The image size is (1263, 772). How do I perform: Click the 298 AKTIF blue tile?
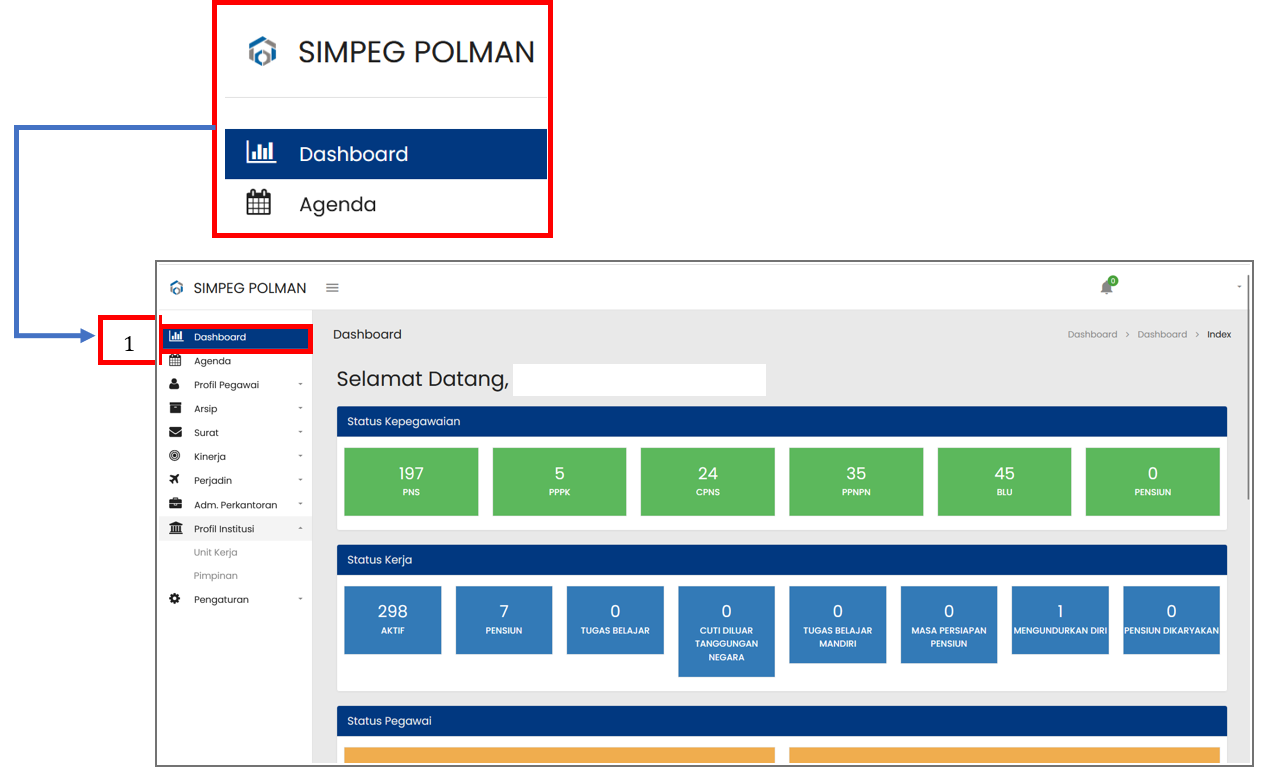[392, 619]
